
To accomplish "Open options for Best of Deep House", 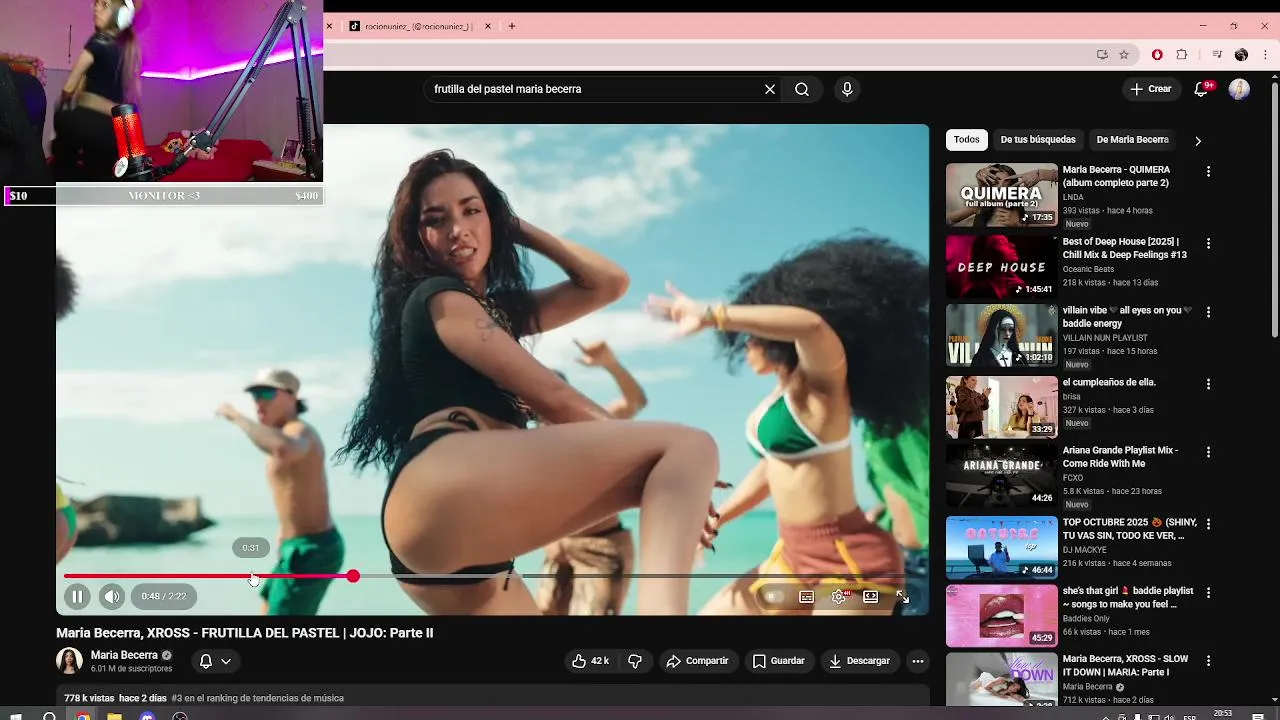I will 1208,244.
